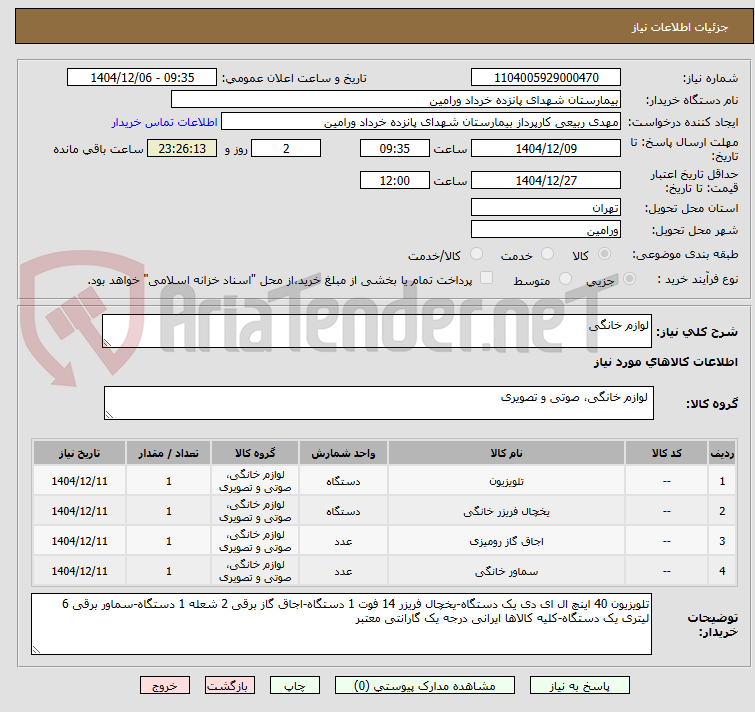Click the تاریخ نیاز column header

tap(79, 453)
